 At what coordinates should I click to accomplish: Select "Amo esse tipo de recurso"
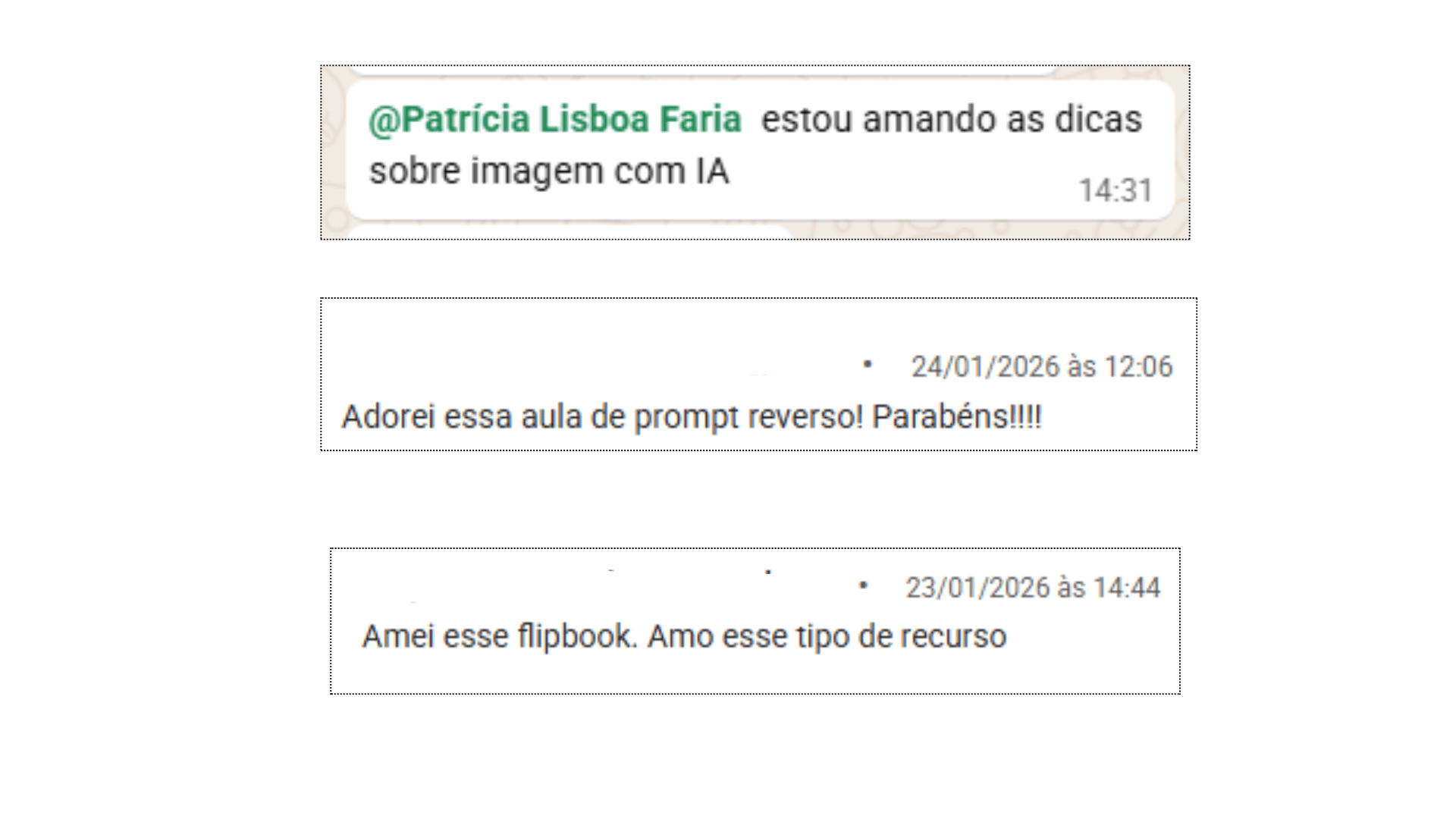click(827, 637)
